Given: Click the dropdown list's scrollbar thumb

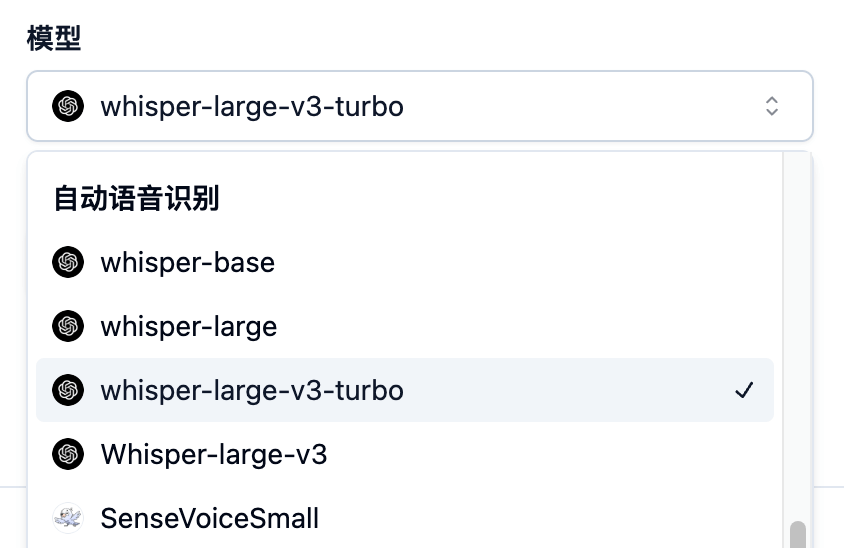Looking at the screenshot, I should point(797,536).
